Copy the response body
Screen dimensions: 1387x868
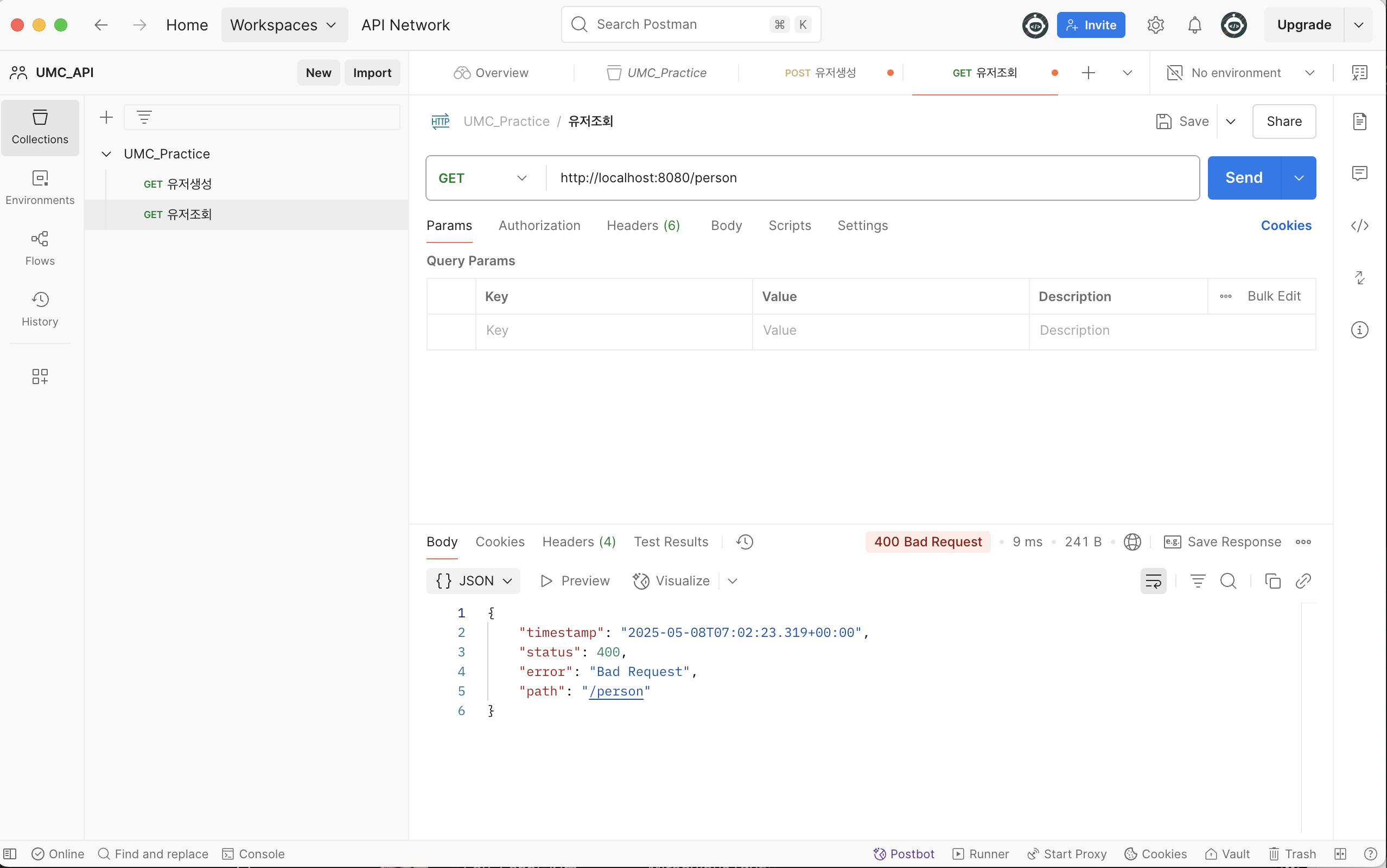point(1272,581)
